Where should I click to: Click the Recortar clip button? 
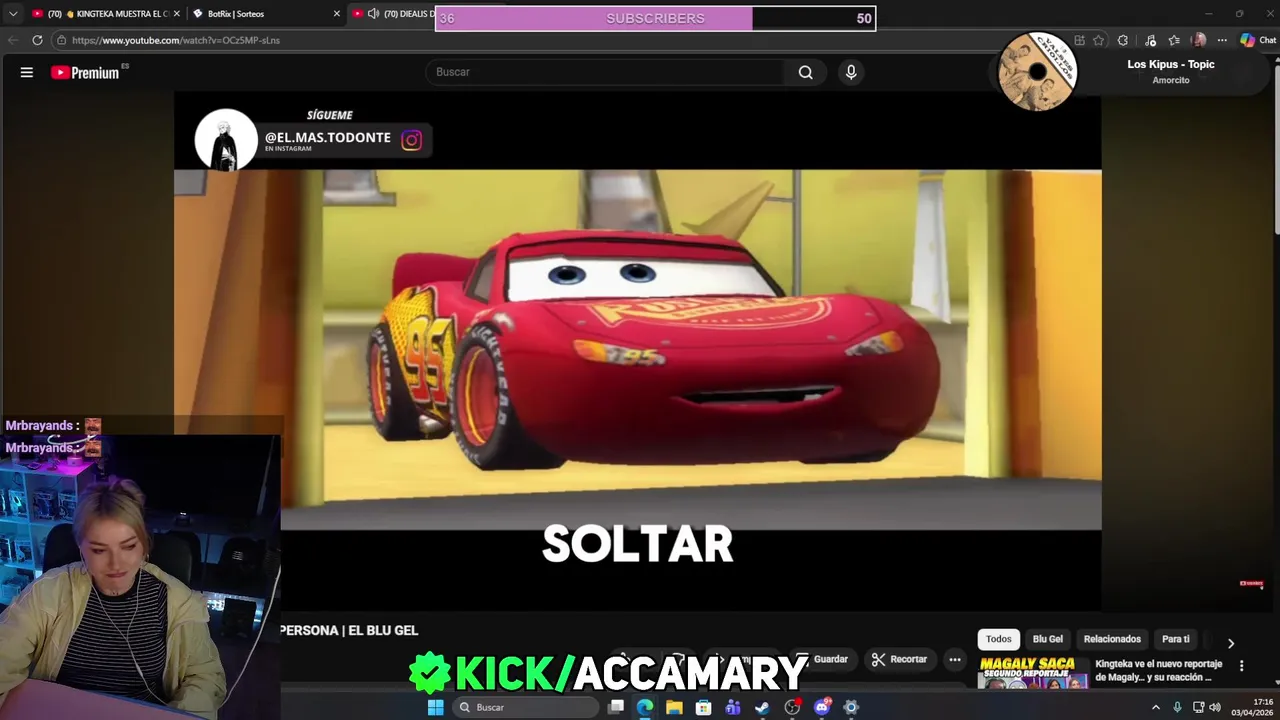(x=899, y=659)
